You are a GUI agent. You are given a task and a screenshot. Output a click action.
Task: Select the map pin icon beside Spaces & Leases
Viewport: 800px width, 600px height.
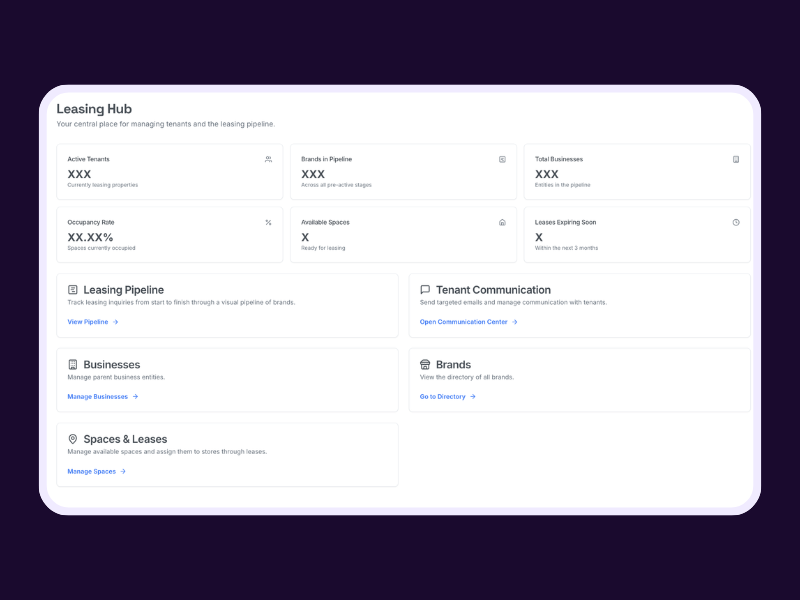tap(73, 438)
